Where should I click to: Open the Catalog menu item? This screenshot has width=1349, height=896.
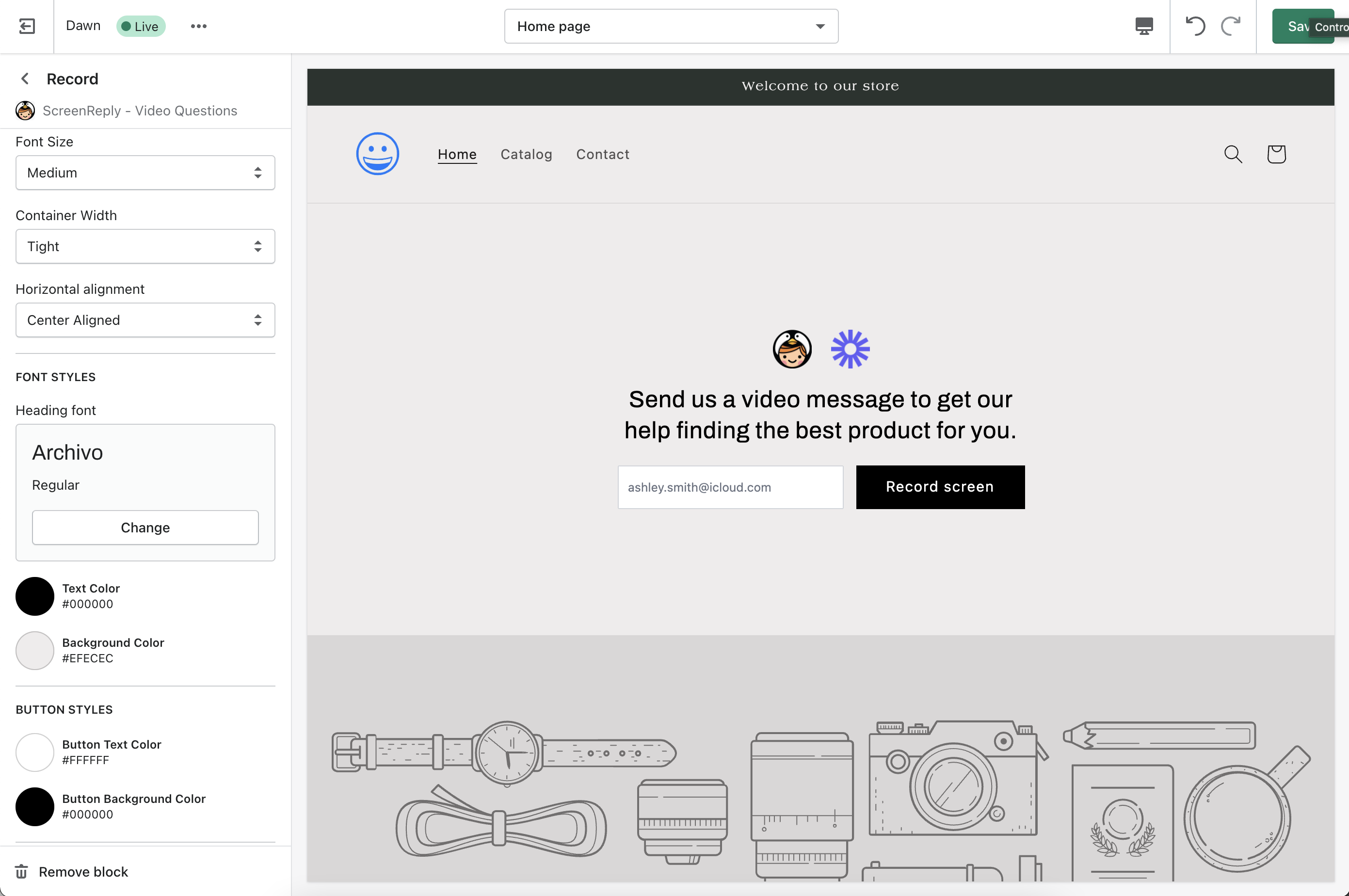(x=526, y=154)
